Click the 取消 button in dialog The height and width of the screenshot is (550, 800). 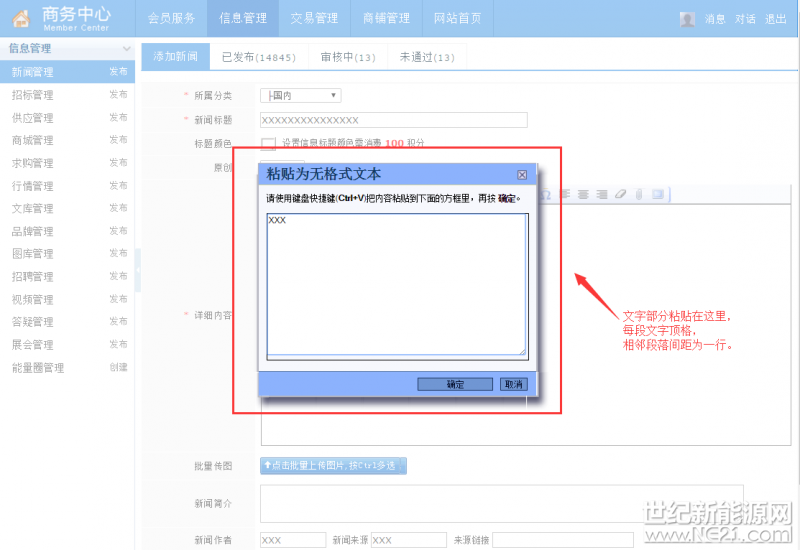pos(514,384)
